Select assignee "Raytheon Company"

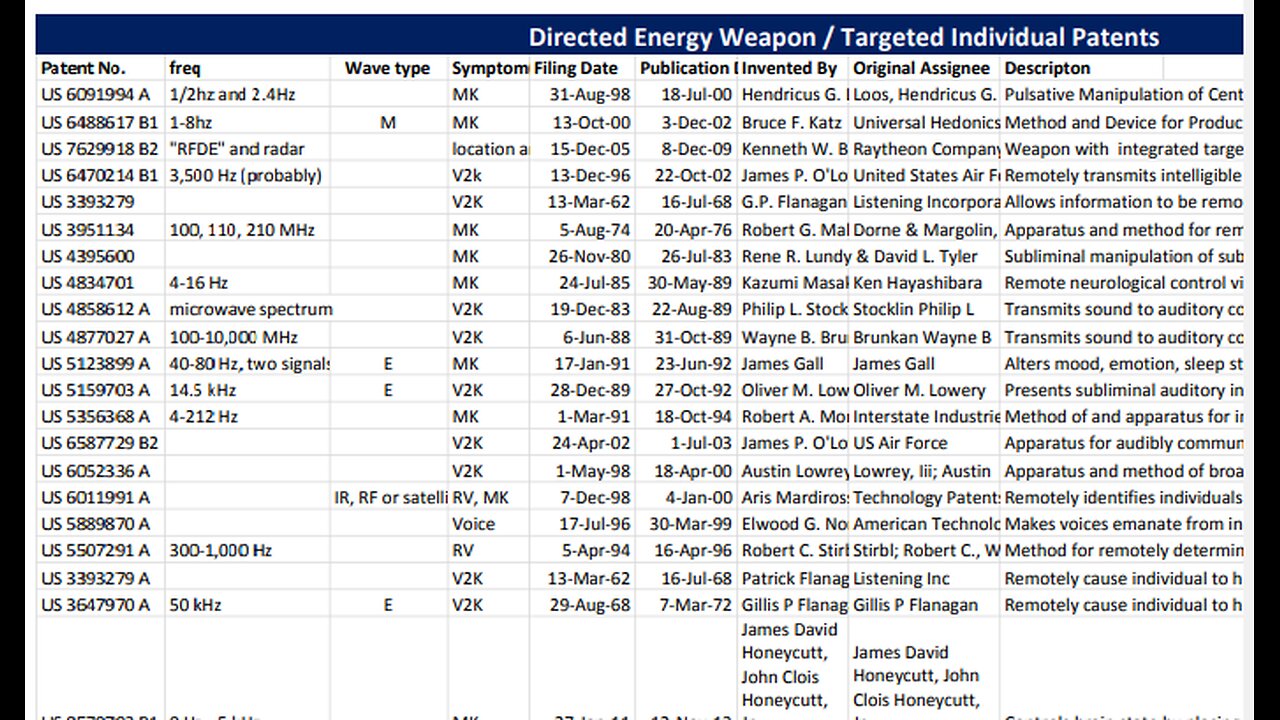pos(926,149)
